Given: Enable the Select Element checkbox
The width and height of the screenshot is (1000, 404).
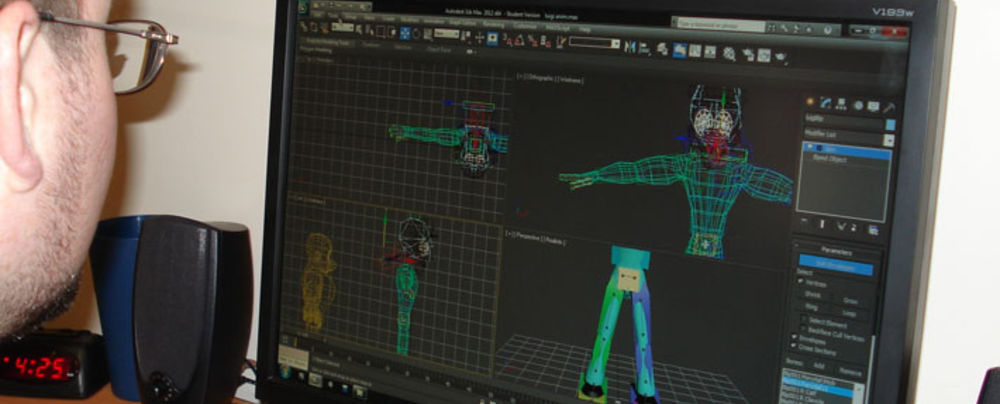Looking at the screenshot, I should click(805, 318).
